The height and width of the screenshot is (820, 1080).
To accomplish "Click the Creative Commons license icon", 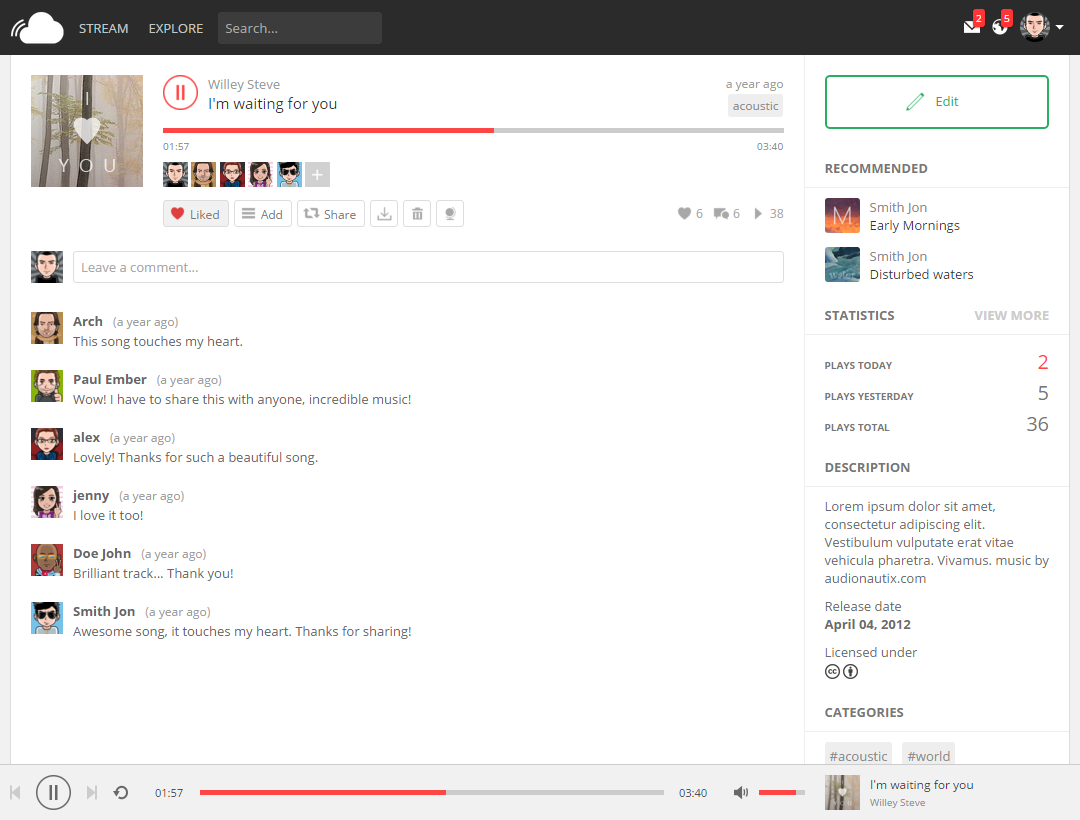I will point(832,671).
